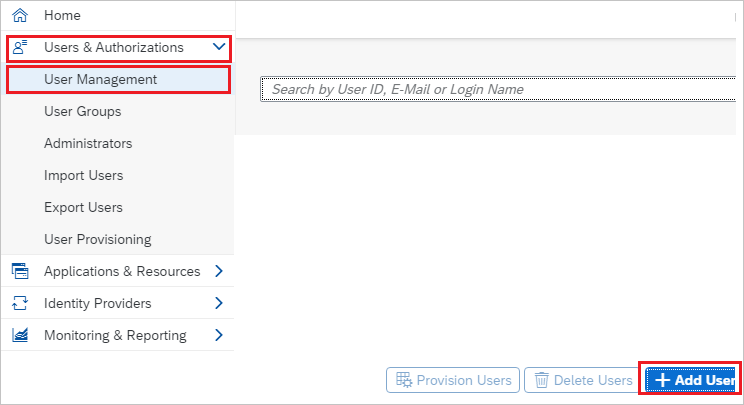Expand the Monitoring & Reporting chevron
This screenshot has width=744, height=405.
pyautogui.click(x=219, y=335)
